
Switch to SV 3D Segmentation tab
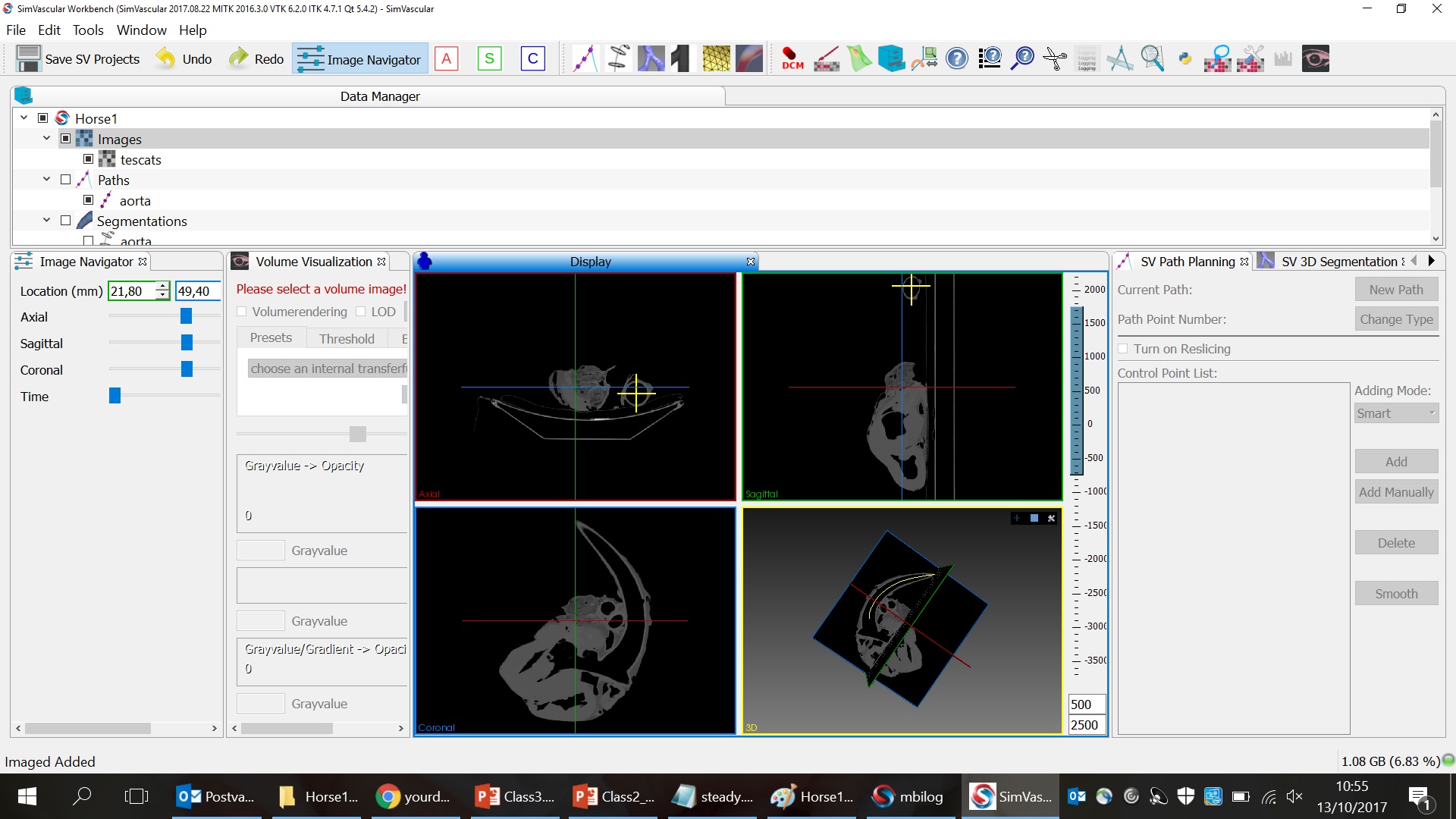(x=1331, y=262)
